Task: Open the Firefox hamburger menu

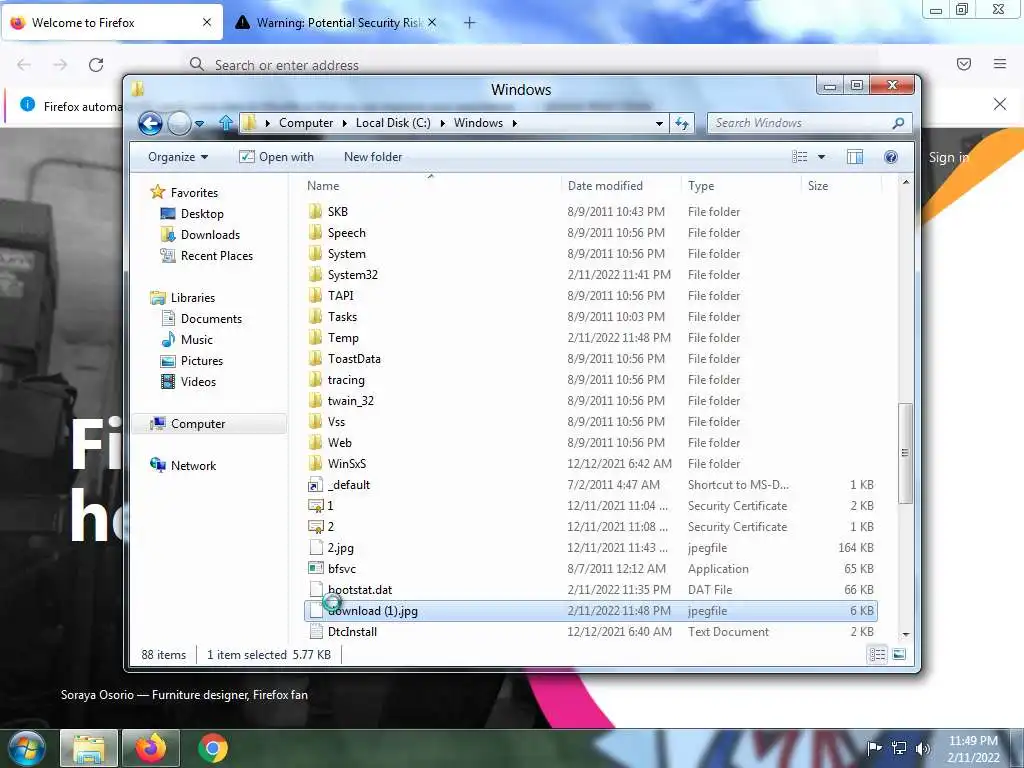Action: click(x=1000, y=64)
